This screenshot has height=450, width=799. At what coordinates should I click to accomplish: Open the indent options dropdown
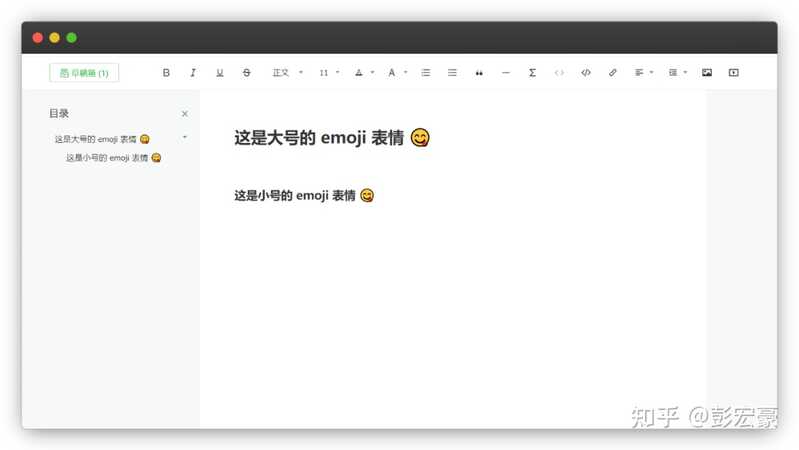tap(678, 73)
